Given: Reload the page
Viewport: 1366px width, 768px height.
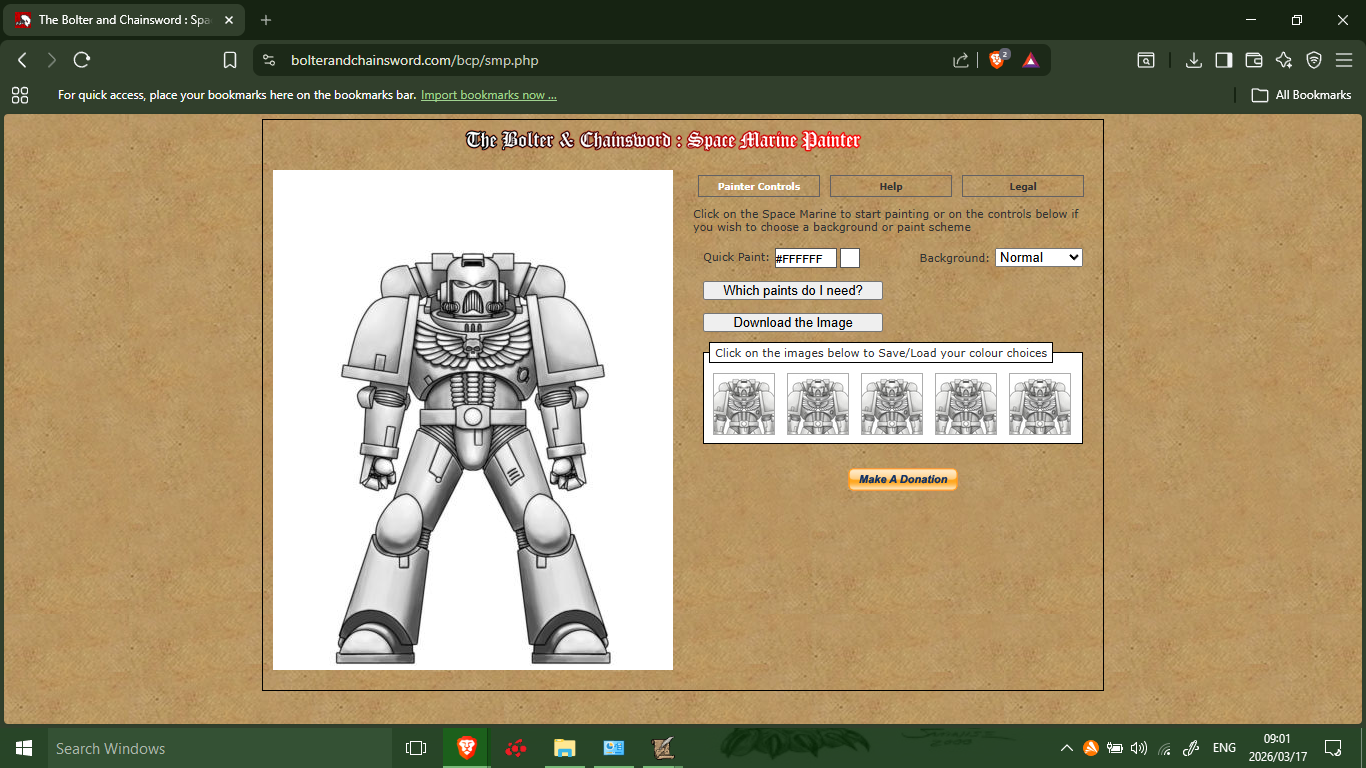Looking at the screenshot, I should (x=82, y=60).
